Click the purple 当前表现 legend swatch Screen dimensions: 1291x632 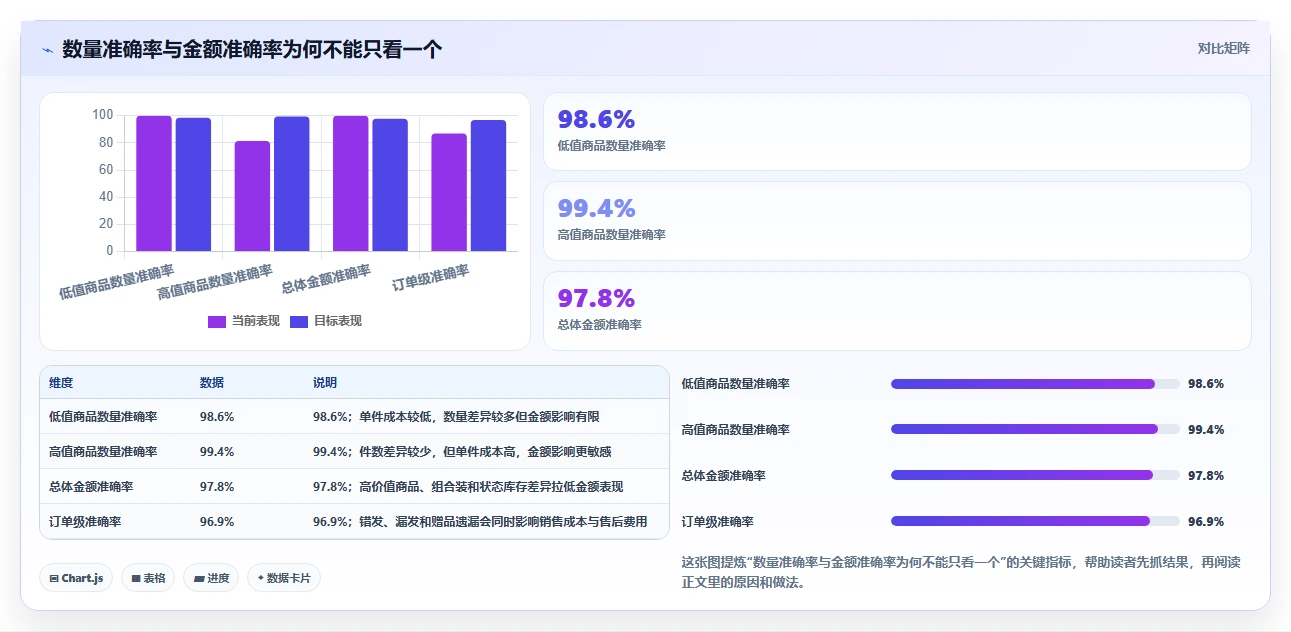click(217, 321)
